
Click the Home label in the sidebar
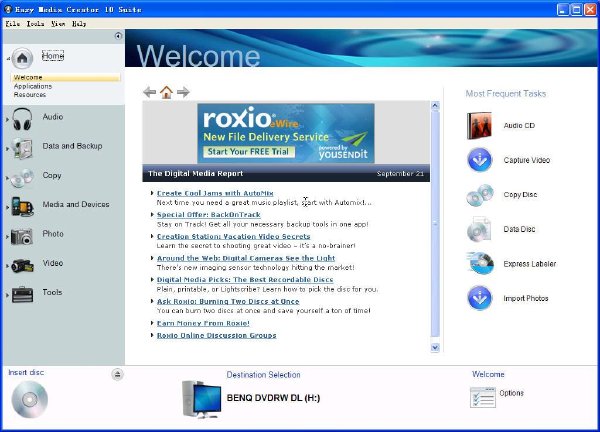coord(53,56)
